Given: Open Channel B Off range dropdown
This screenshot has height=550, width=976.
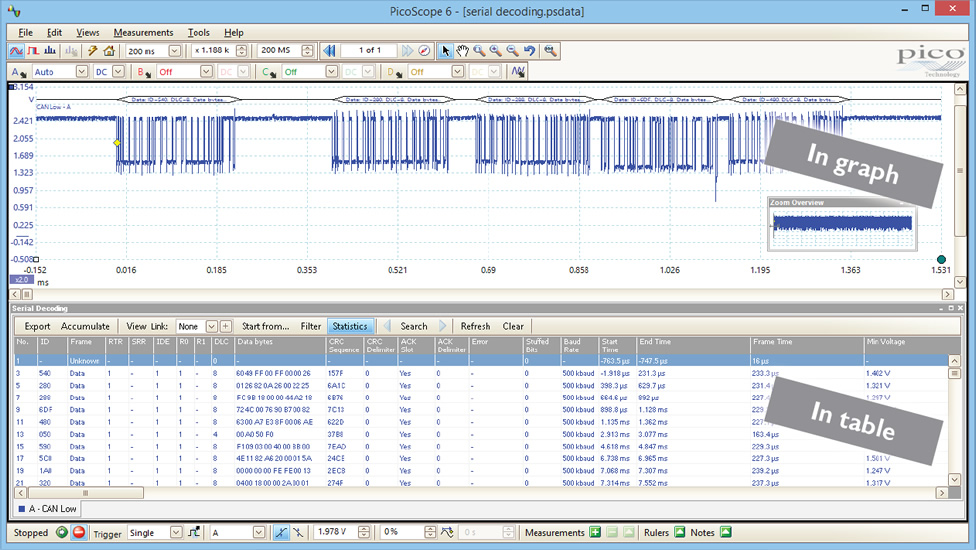Looking at the screenshot, I should pos(206,72).
